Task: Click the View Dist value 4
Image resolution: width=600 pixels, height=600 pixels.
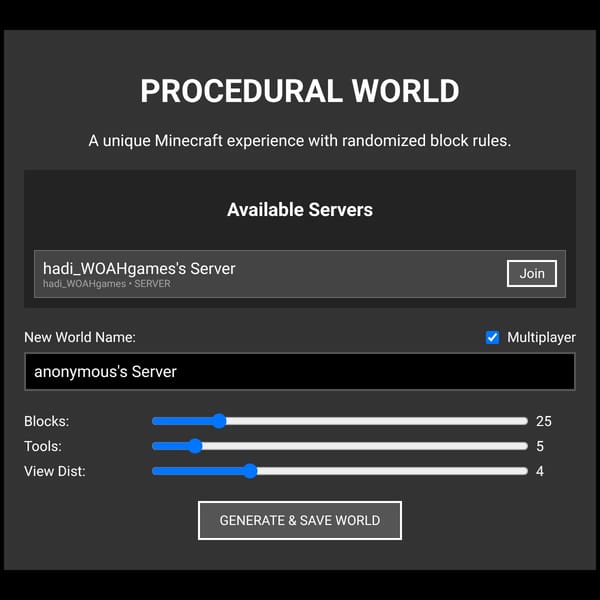Action: [x=540, y=471]
